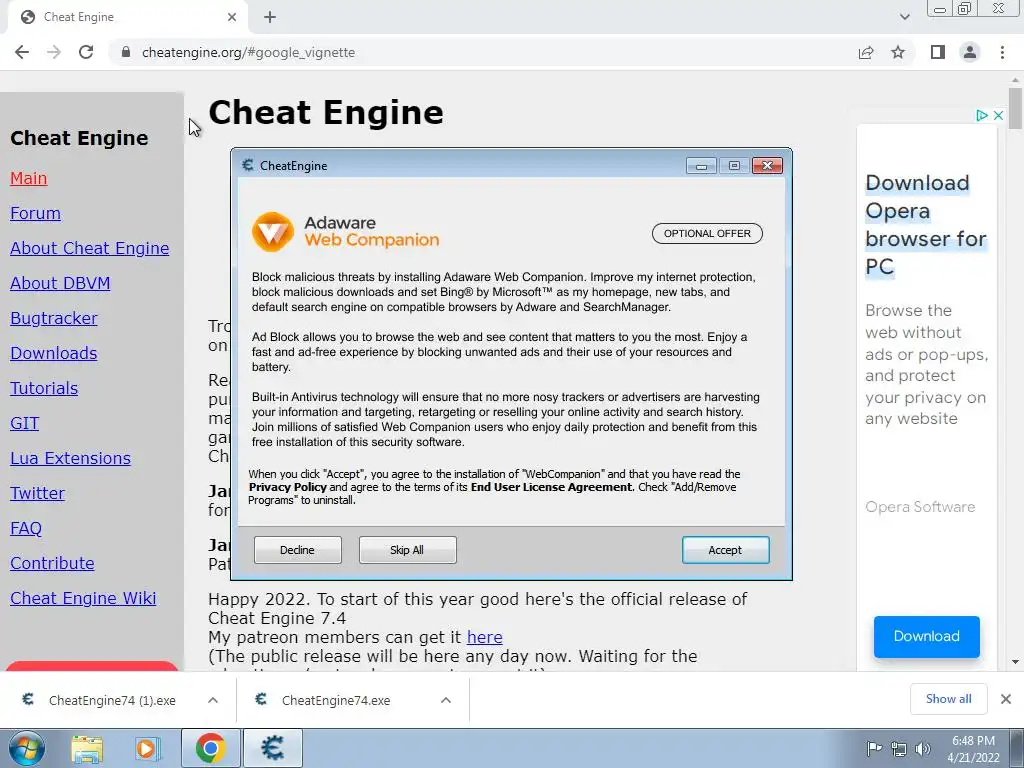Screen dimensions: 1024x768
Task: Open the FAQ link
Action: (x=25, y=528)
